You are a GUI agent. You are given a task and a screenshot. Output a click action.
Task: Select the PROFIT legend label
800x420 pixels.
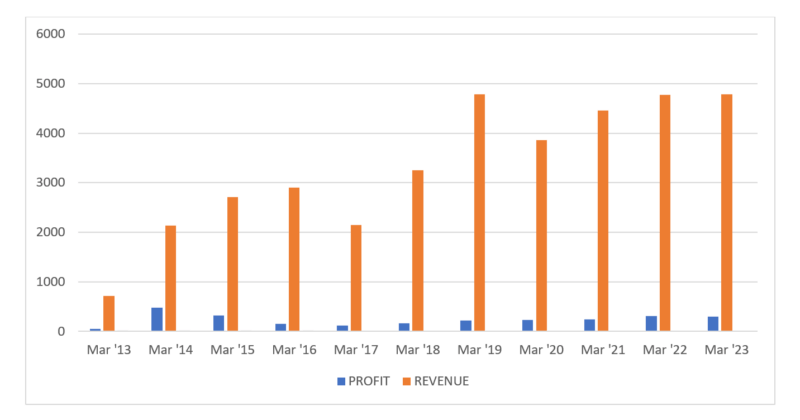click(x=370, y=381)
